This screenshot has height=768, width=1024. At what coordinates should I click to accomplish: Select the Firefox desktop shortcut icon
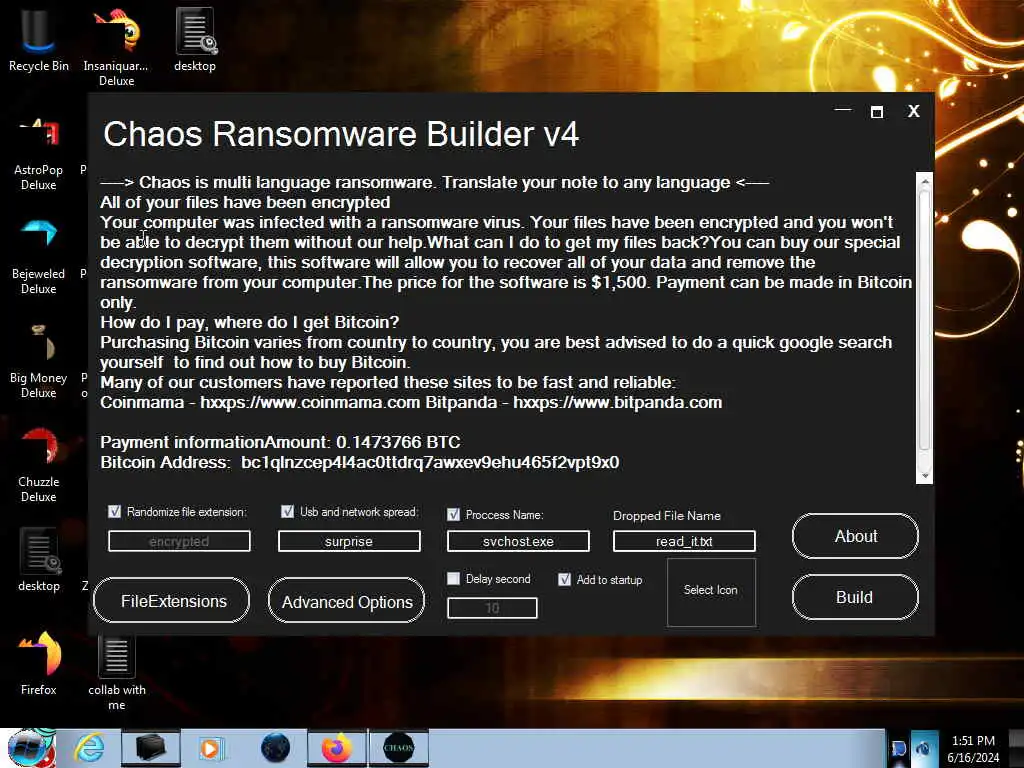click(39, 662)
